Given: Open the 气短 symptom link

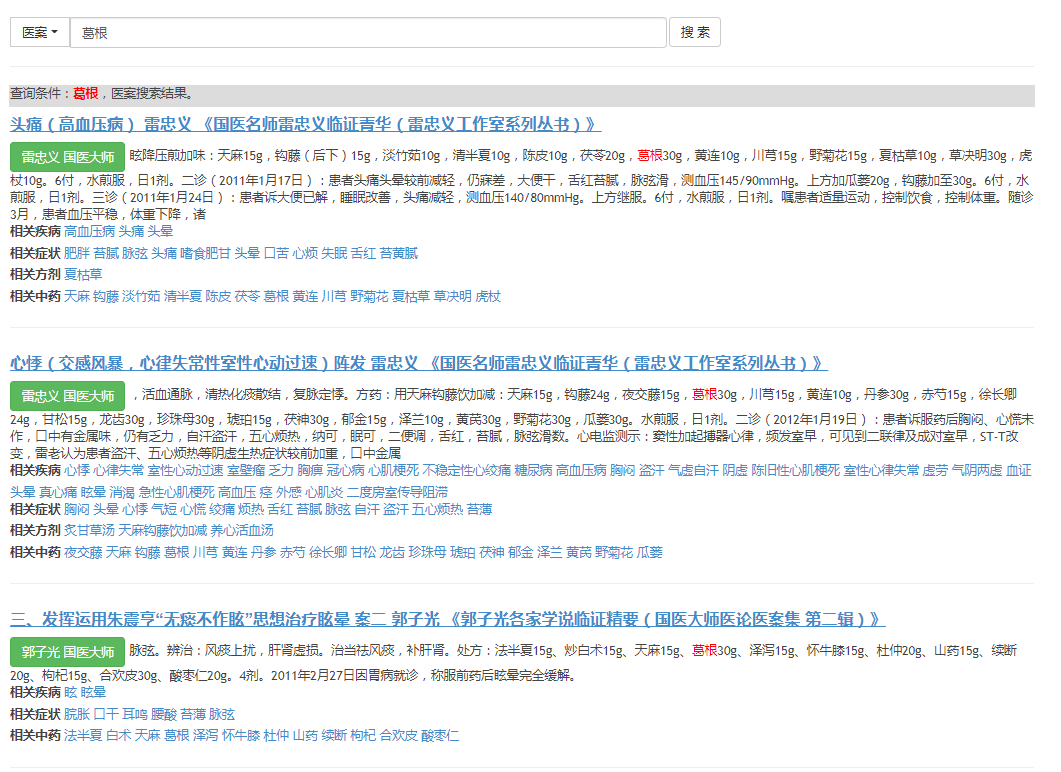Looking at the screenshot, I should tap(164, 509).
